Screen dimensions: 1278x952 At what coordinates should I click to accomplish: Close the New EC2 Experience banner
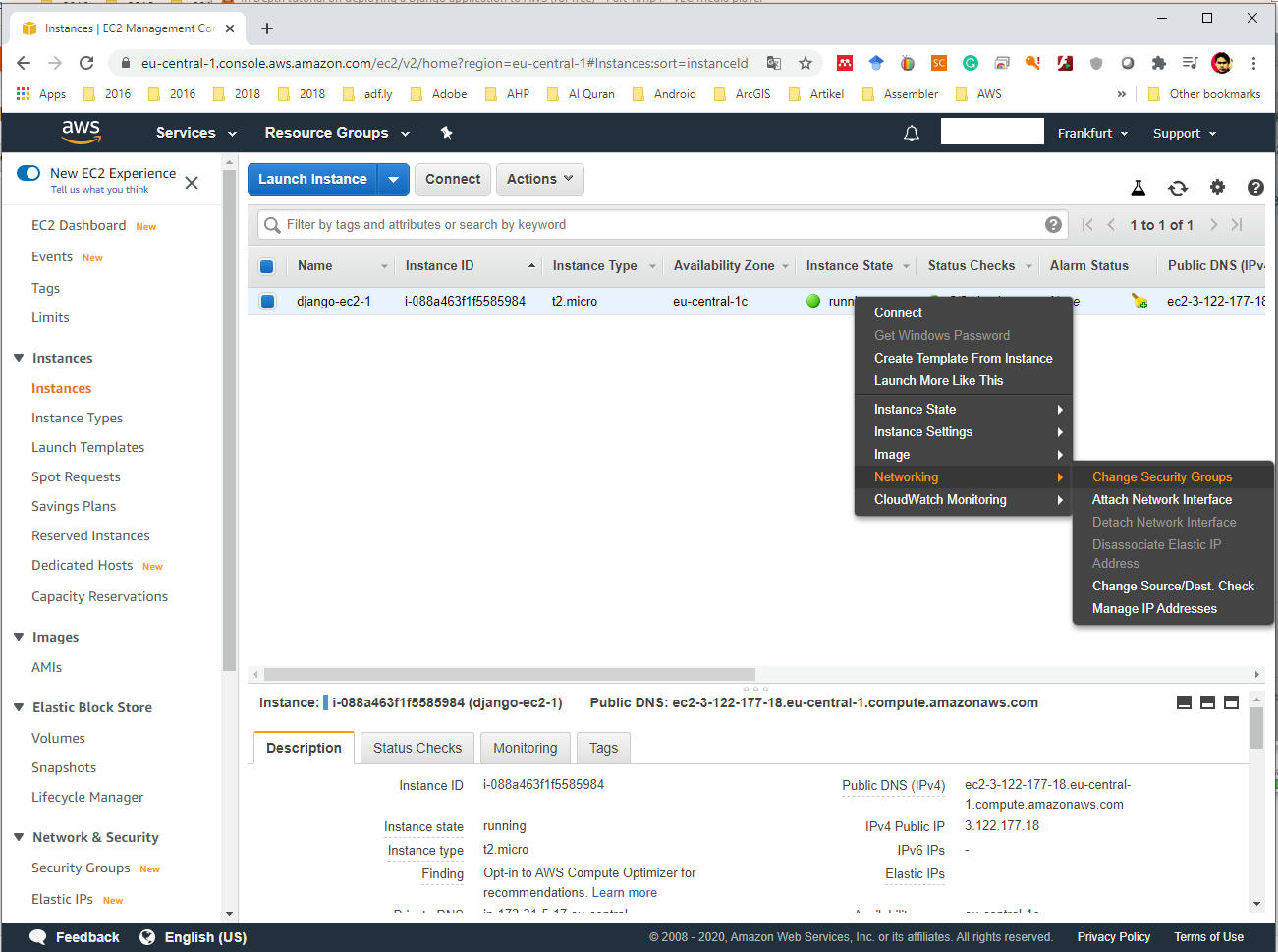tap(192, 183)
